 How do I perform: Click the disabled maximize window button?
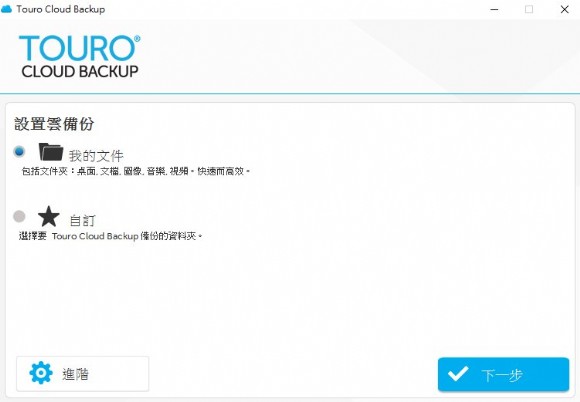[529, 9]
